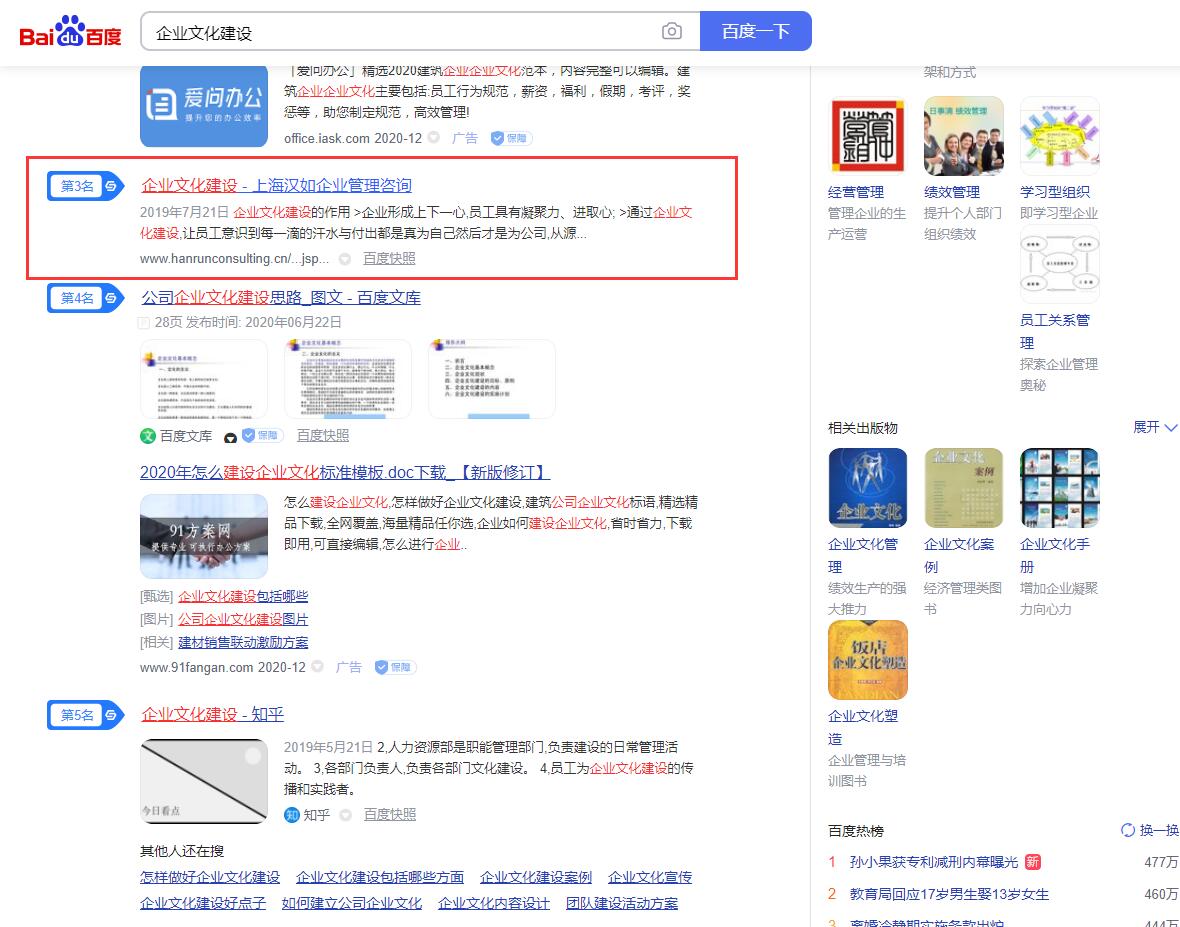This screenshot has height=927, width=1180.
Task: Open 公司企业文化建设思路 百度文库 link
Action: point(281,297)
